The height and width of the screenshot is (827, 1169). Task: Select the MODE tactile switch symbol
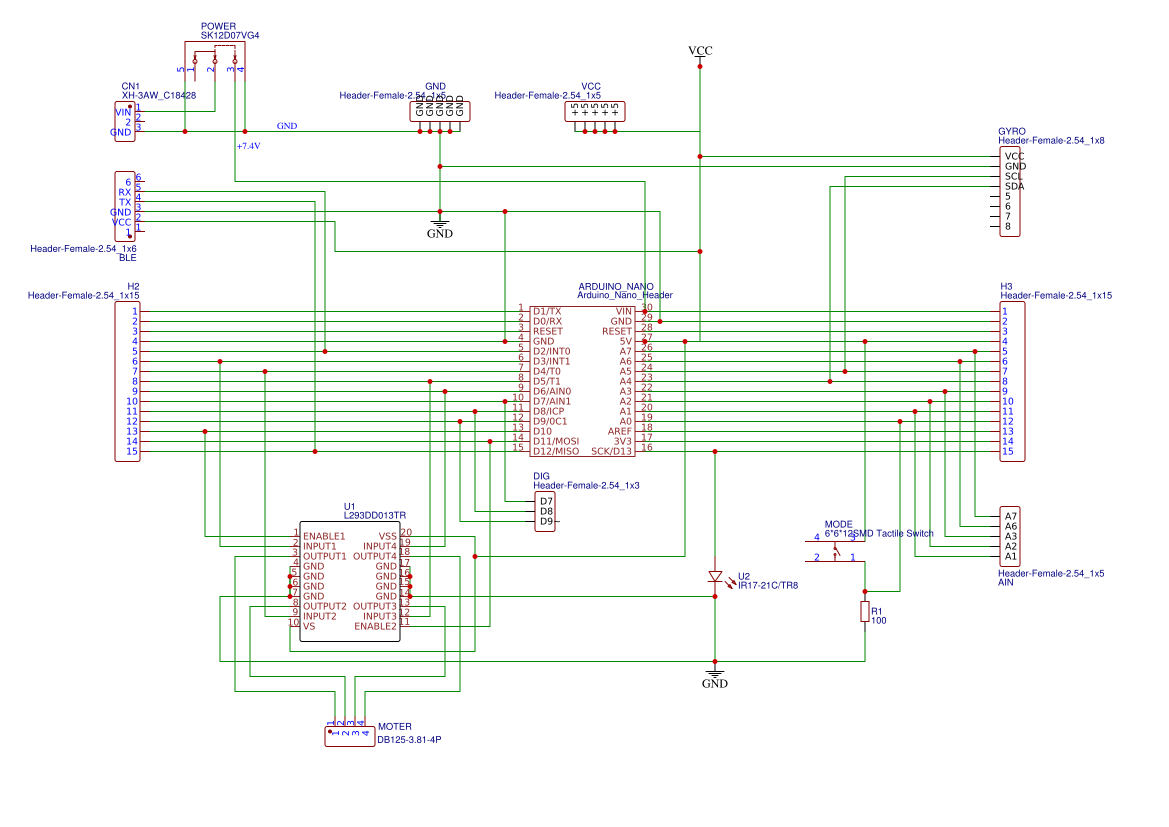836,550
